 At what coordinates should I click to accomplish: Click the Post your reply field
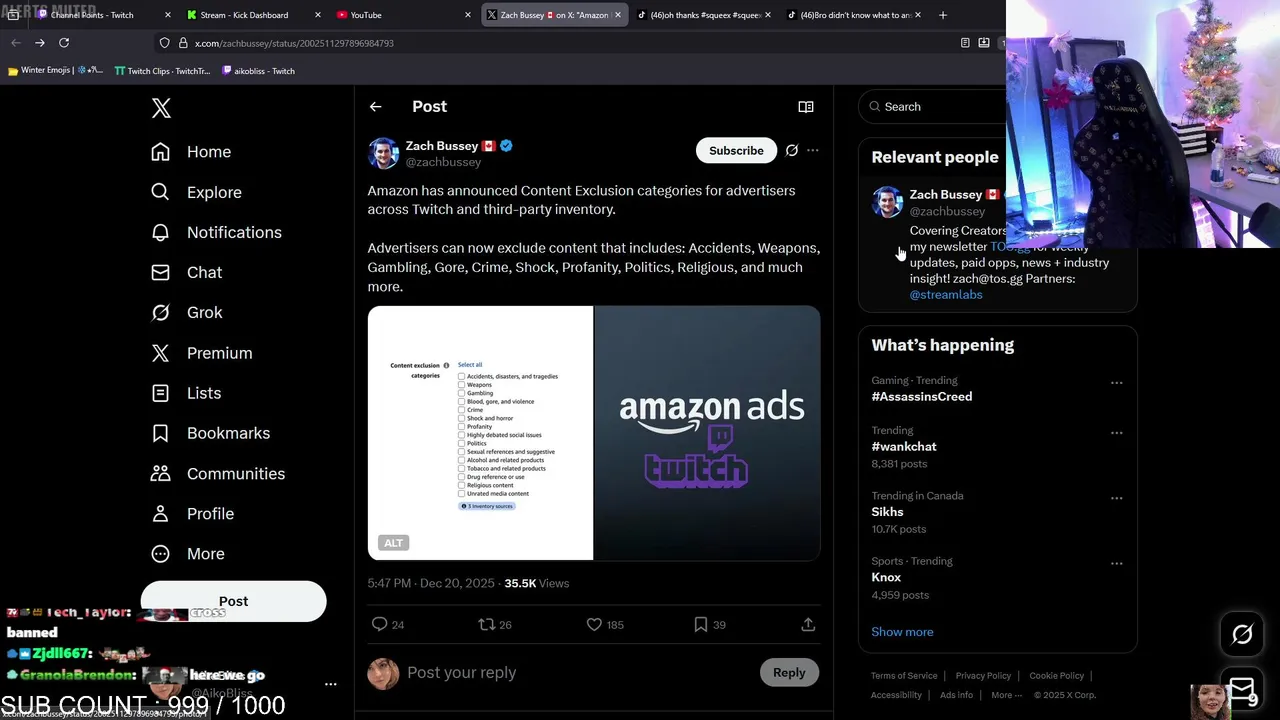click(x=578, y=673)
